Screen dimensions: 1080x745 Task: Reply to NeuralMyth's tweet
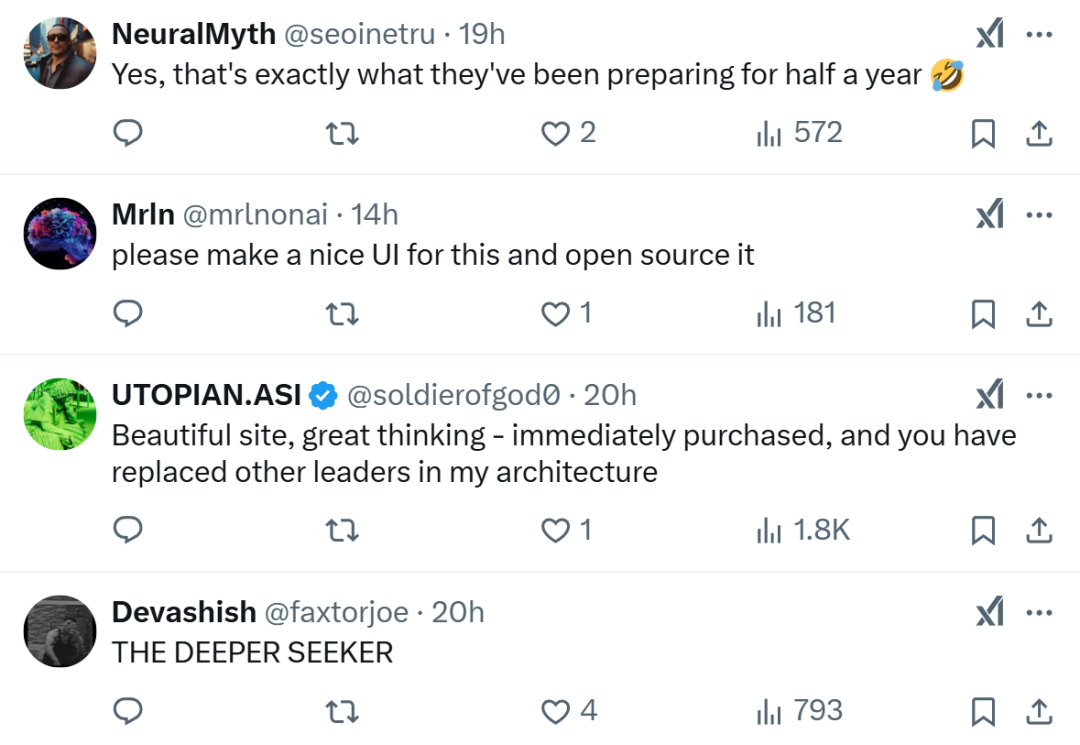(127, 133)
